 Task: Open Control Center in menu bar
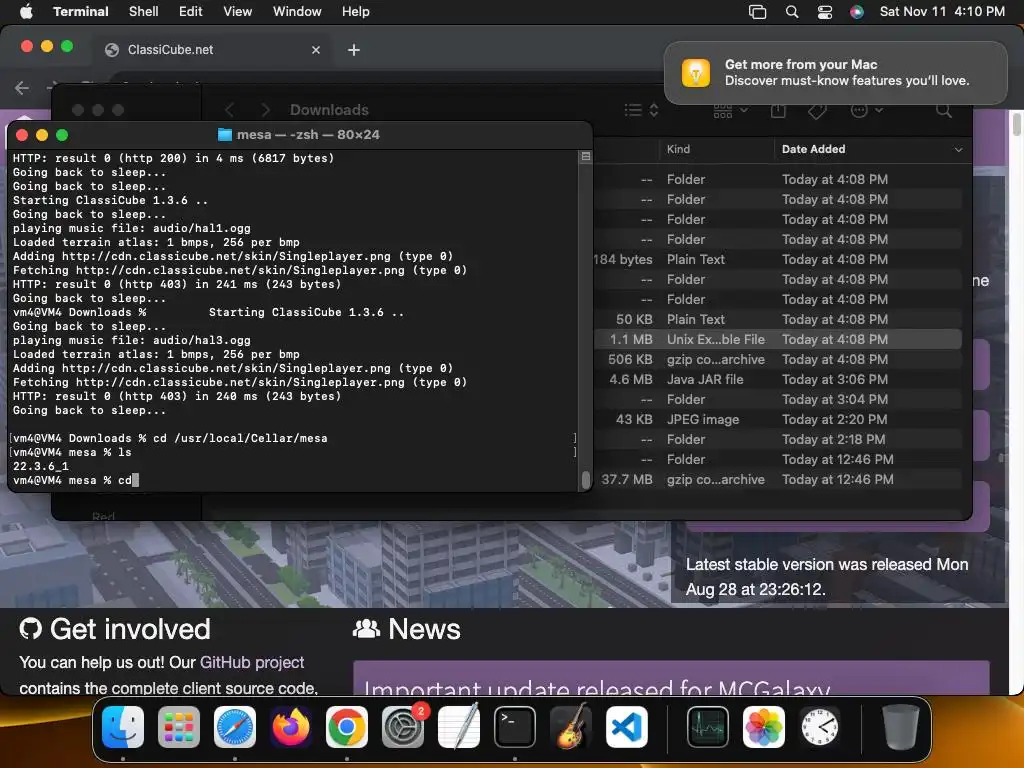coord(825,12)
